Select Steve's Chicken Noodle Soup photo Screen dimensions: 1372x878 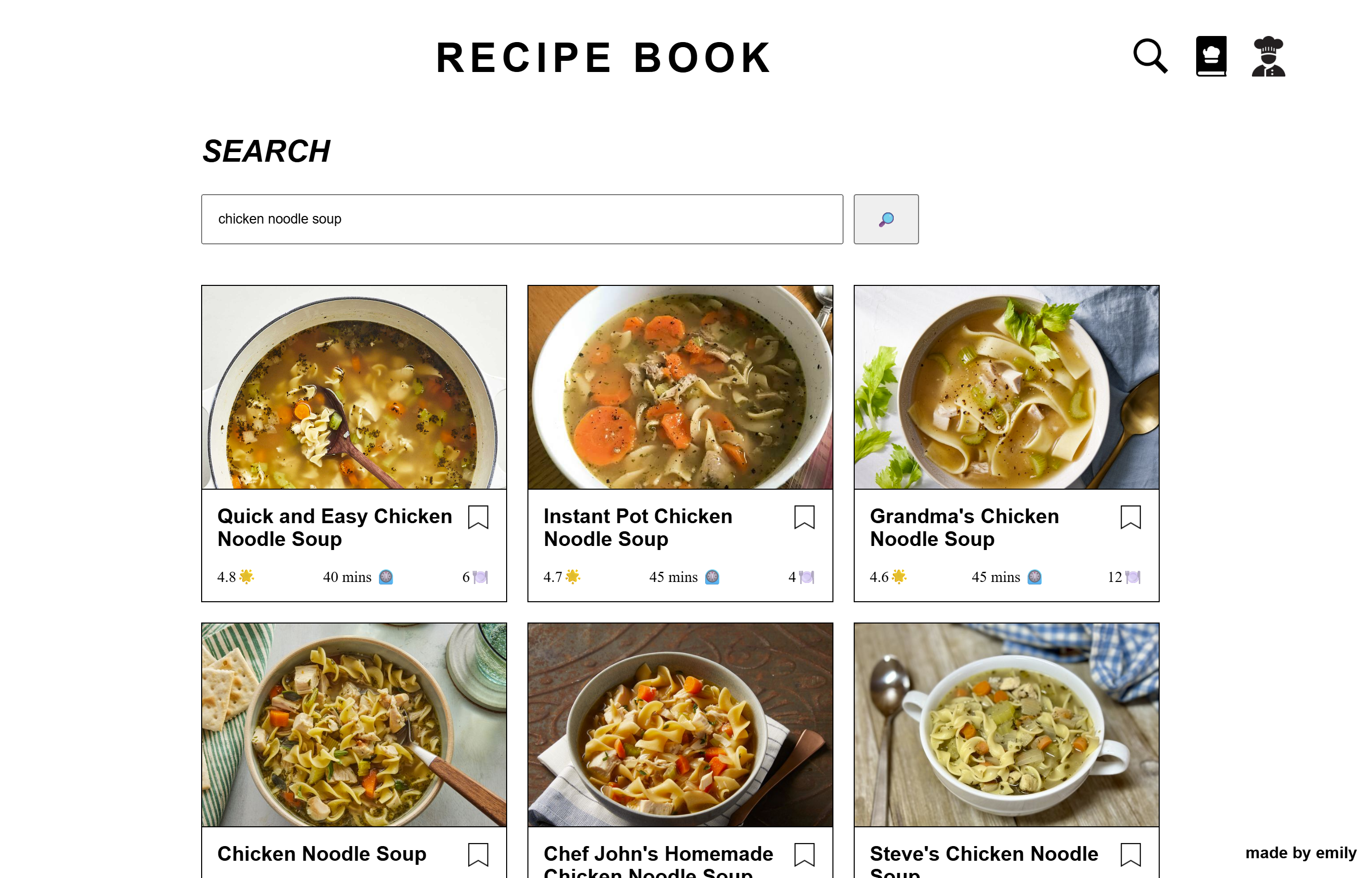(1006, 724)
